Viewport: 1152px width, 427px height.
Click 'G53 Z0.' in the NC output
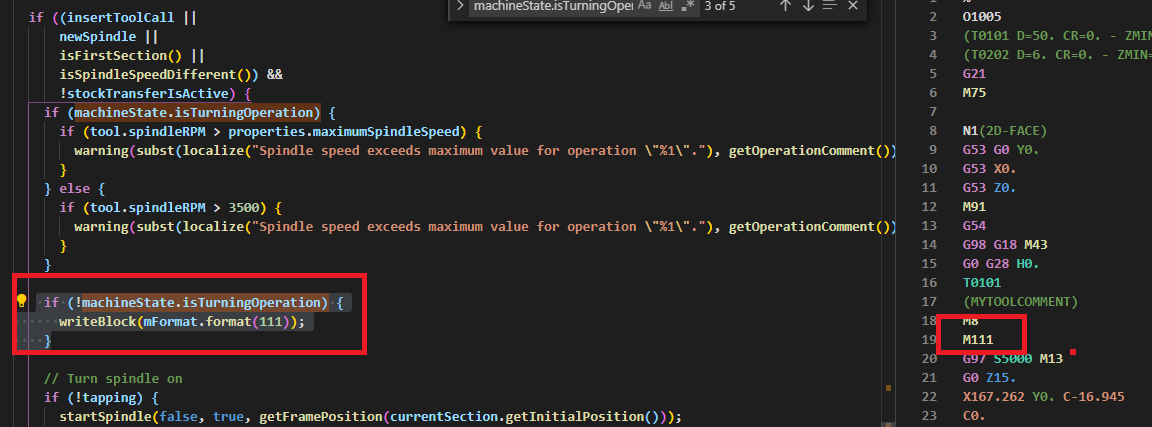990,188
